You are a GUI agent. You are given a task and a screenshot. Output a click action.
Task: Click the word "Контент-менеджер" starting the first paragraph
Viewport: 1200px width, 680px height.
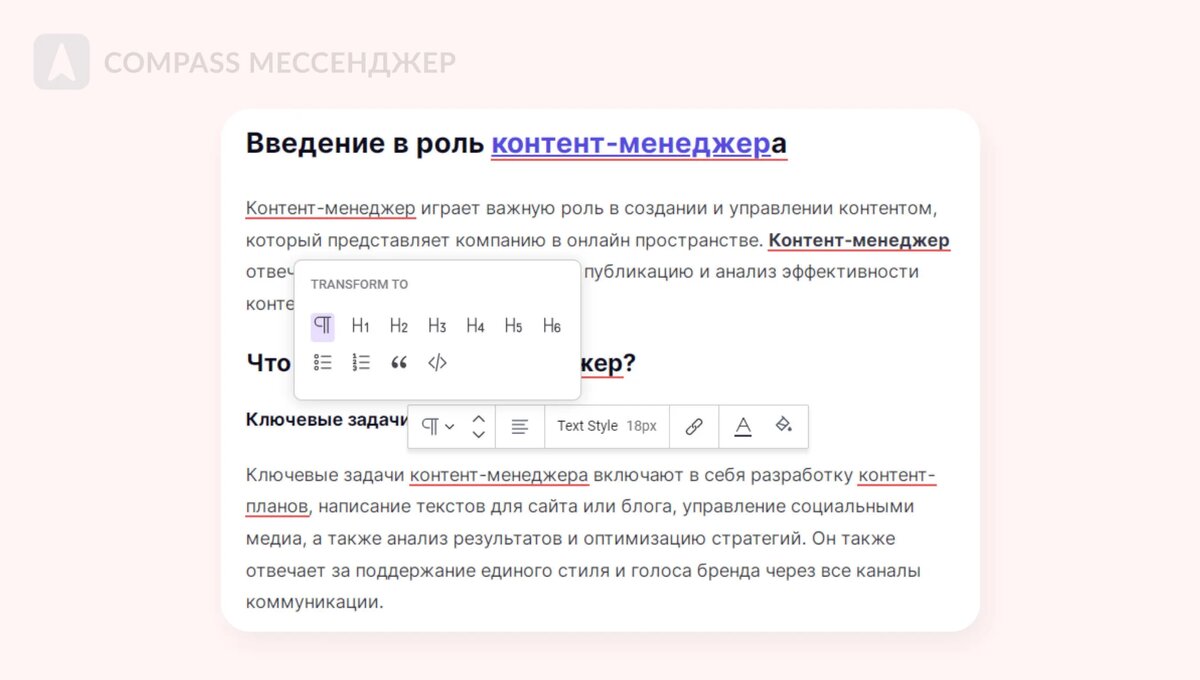(331, 209)
